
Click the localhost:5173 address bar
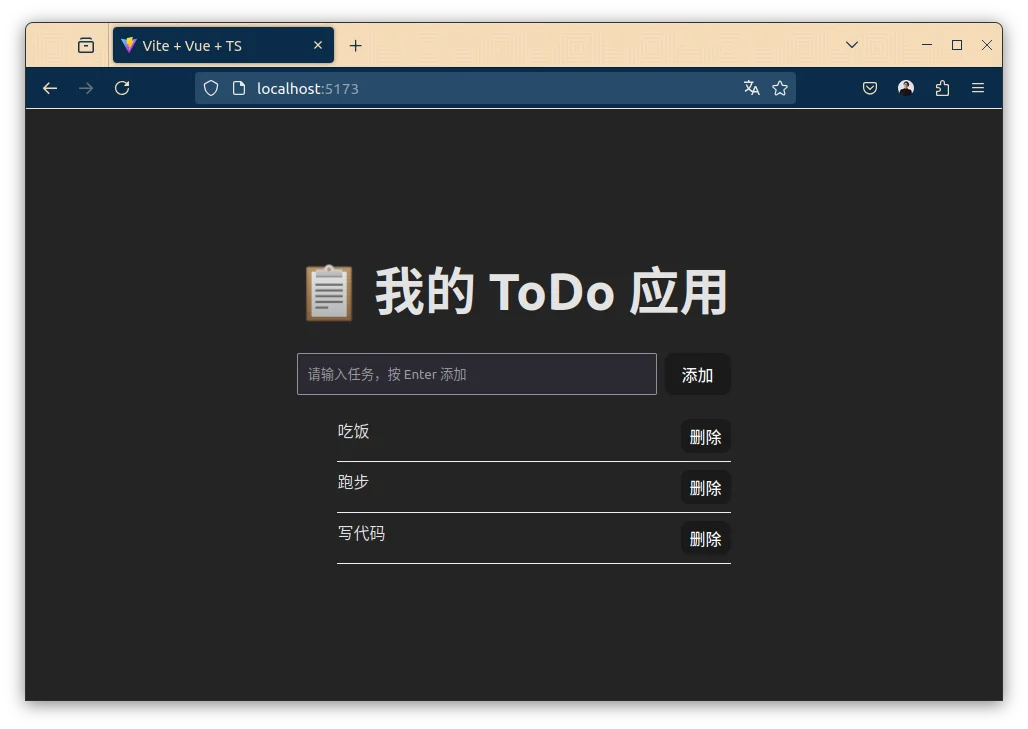click(495, 89)
